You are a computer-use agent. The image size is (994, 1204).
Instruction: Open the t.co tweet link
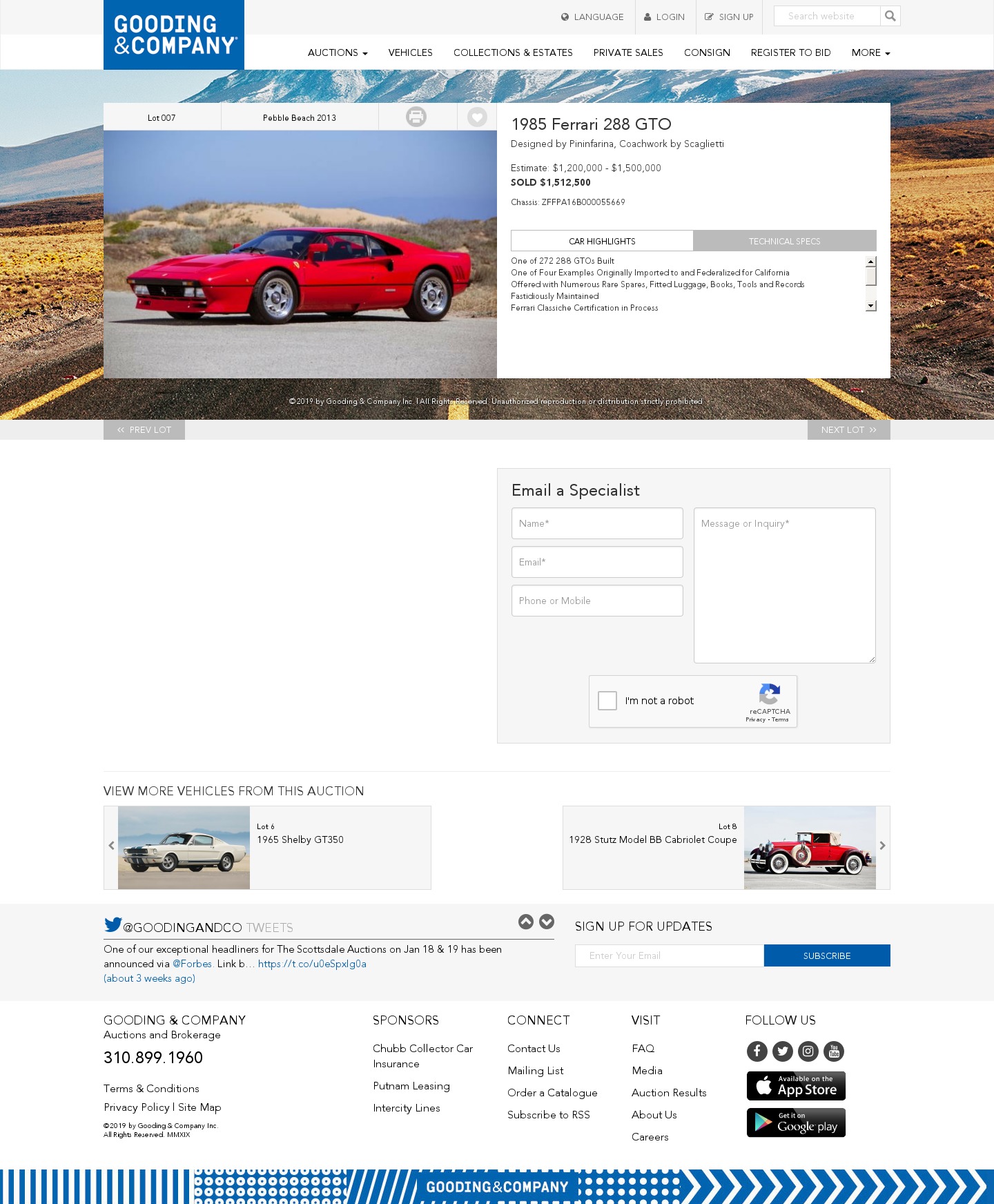(x=312, y=964)
